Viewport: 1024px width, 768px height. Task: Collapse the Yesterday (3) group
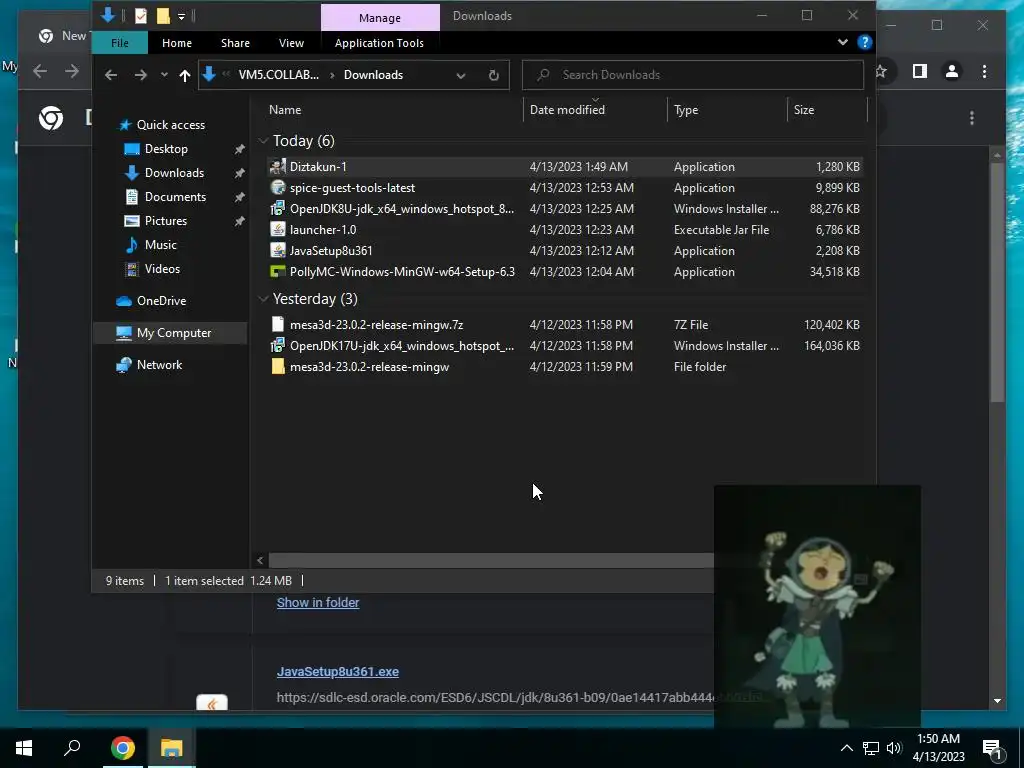pyautogui.click(x=263, y=298)
